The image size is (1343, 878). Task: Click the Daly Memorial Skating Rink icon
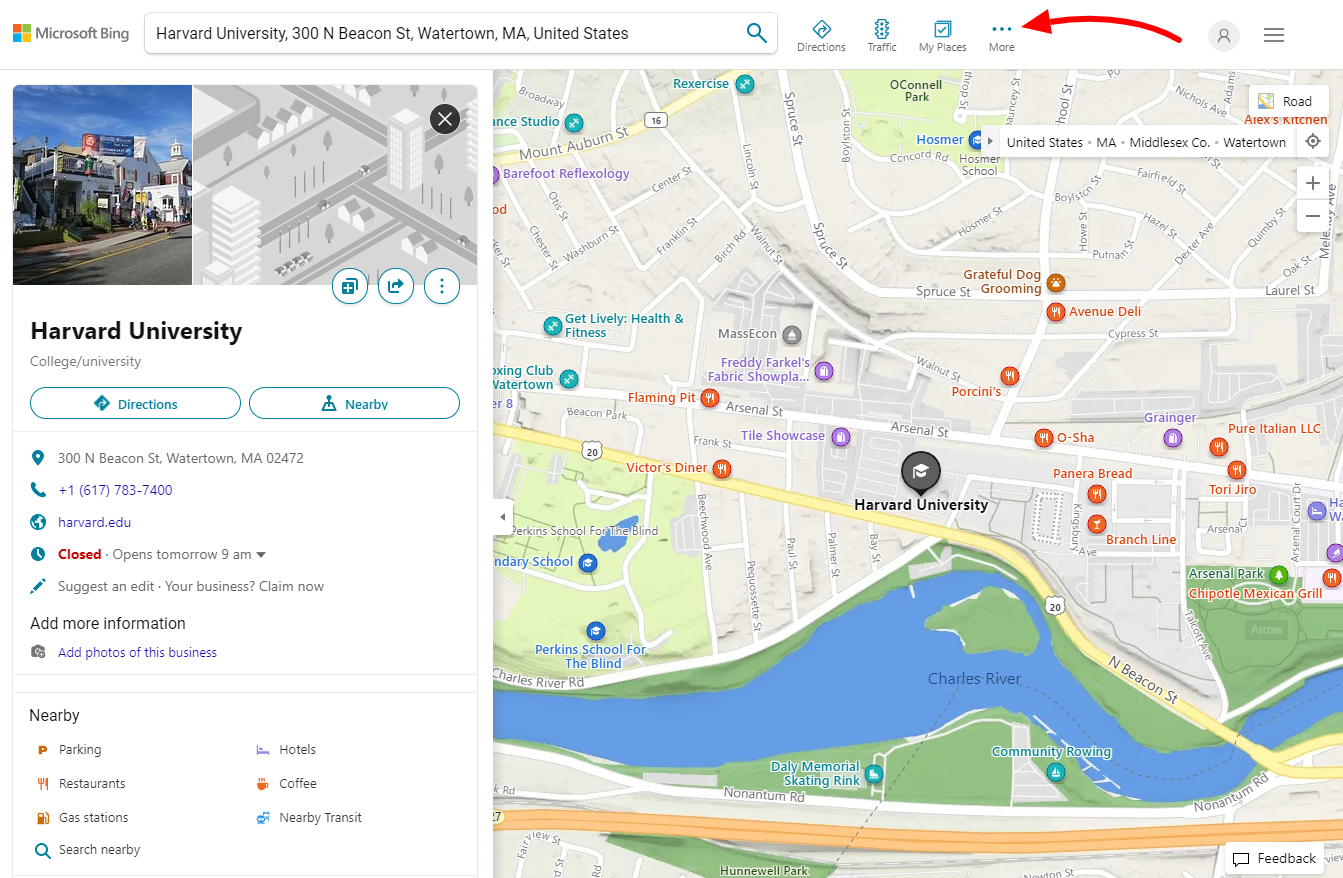point(873,773)
